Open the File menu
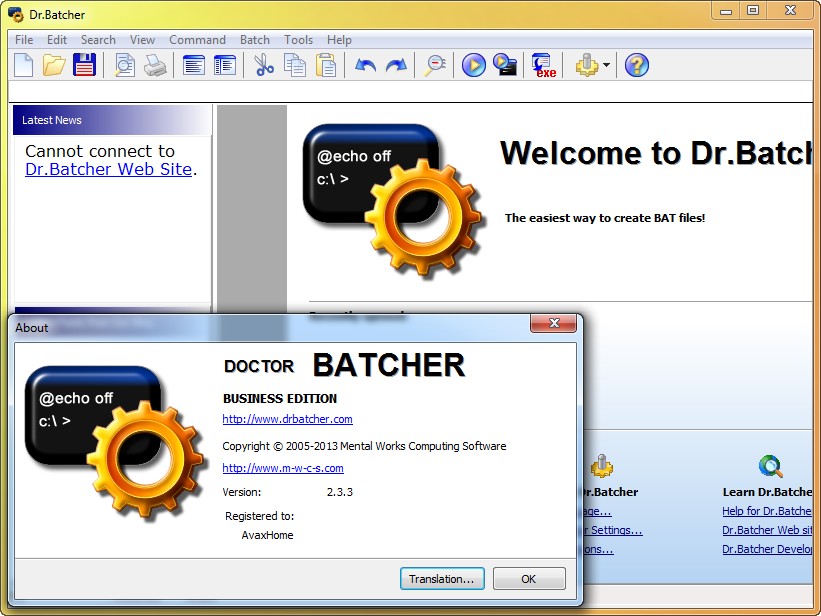821x616 pixels. 24,40
